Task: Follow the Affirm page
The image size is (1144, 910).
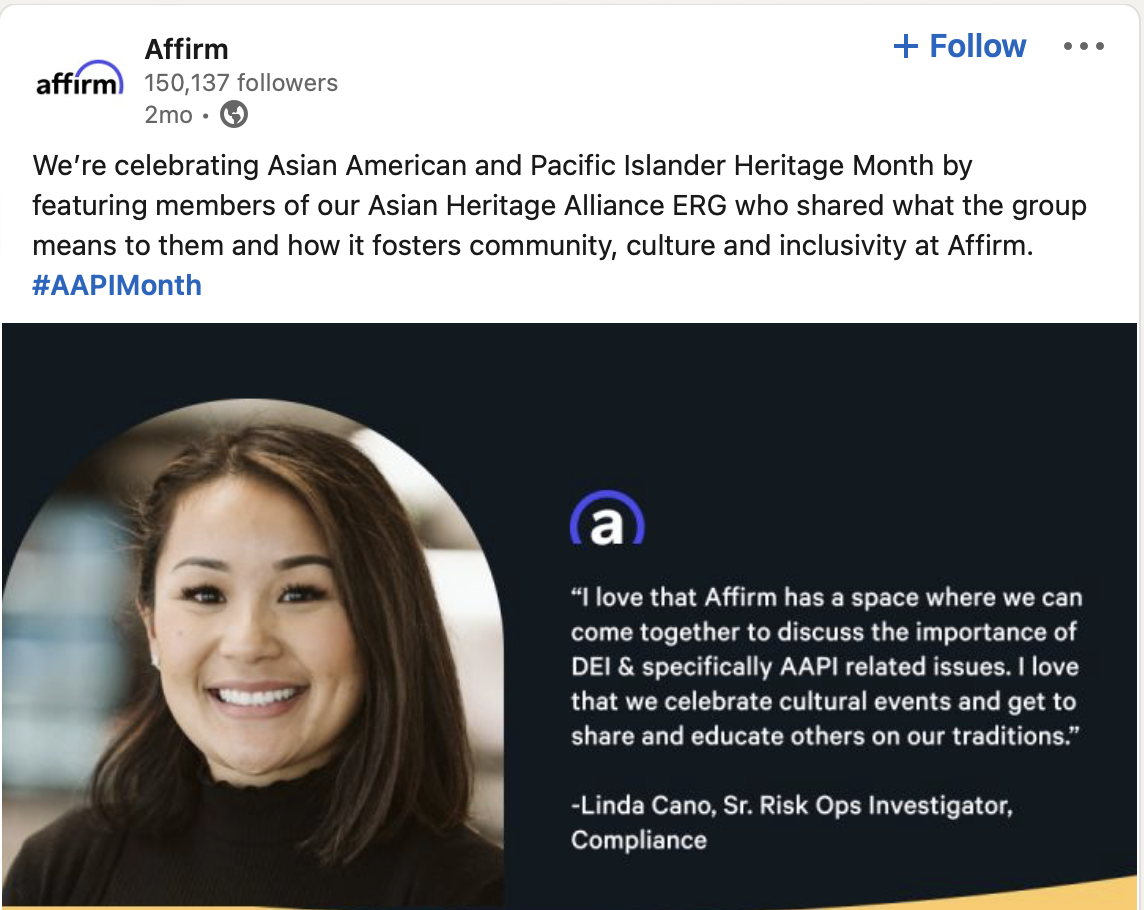Action: tap(960, 46)
